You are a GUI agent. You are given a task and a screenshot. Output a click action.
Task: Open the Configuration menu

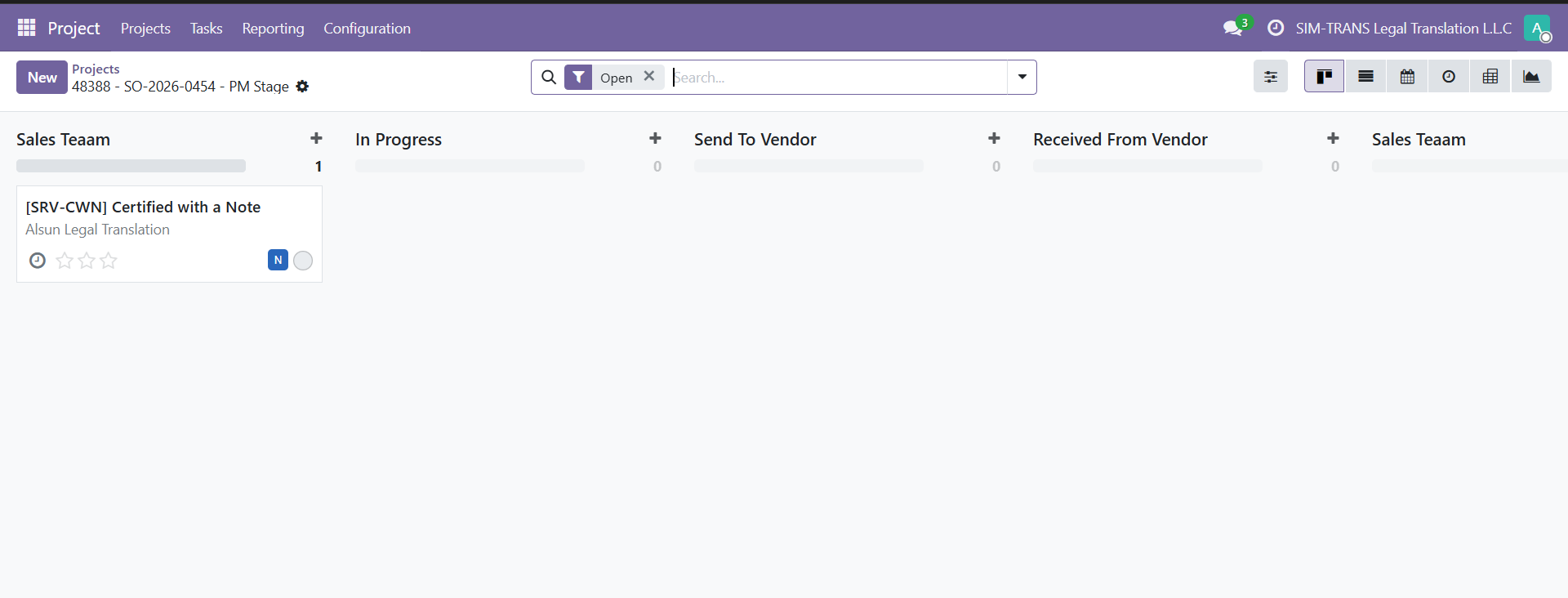(x=367, y=28)
